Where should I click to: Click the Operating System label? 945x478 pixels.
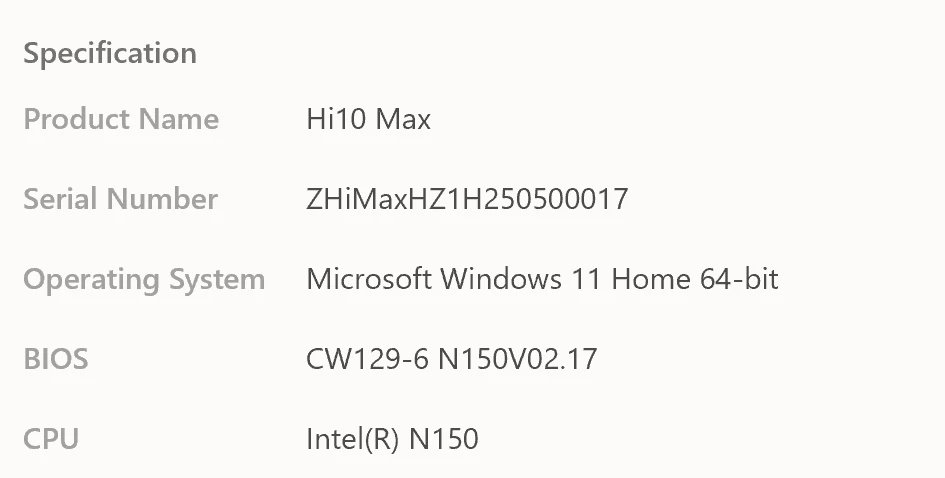pos(144,279)
